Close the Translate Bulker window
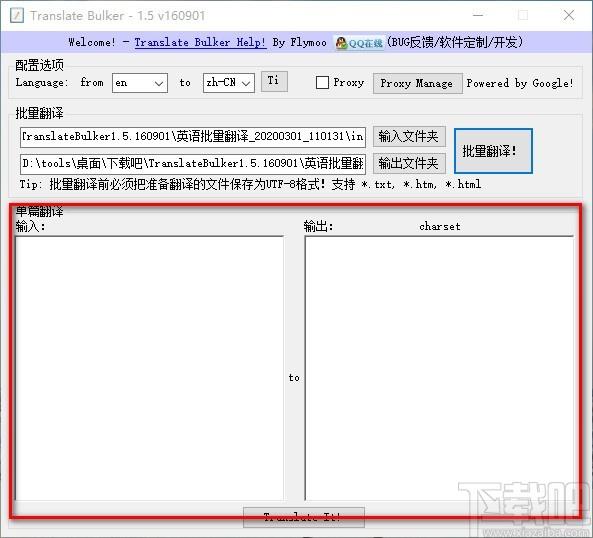The image size is (593, 538). [x=569, y=16]
